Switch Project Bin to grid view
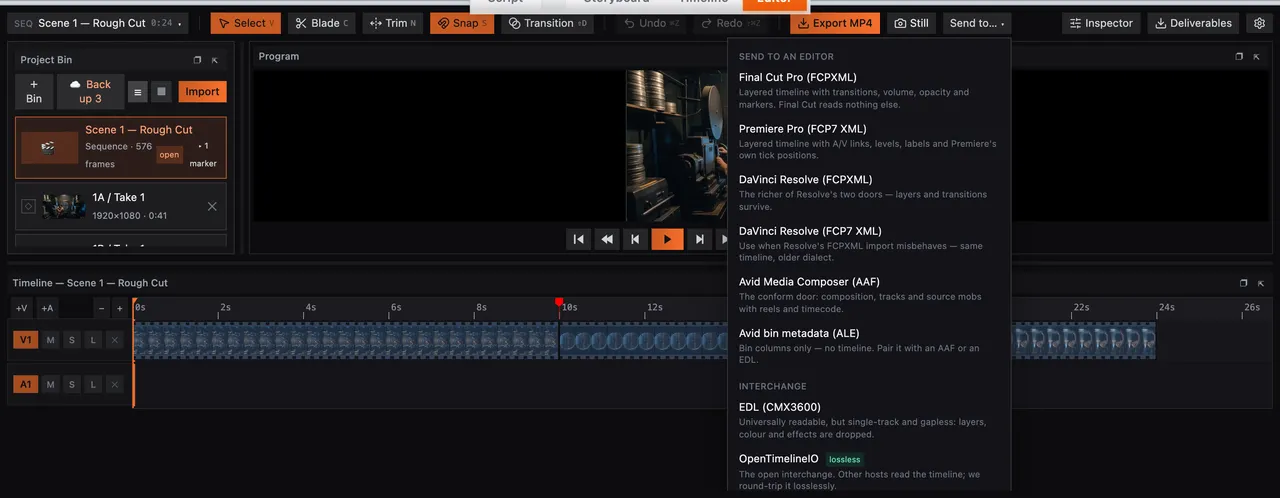This screenshot has height=498, width=1280. [x=161, y=92]
